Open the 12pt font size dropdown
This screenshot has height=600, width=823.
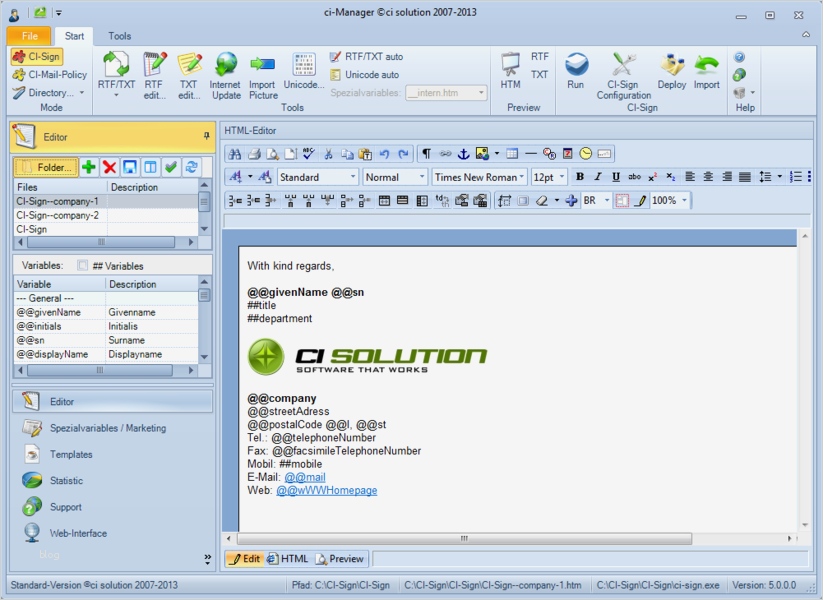(x=549, y=177)
